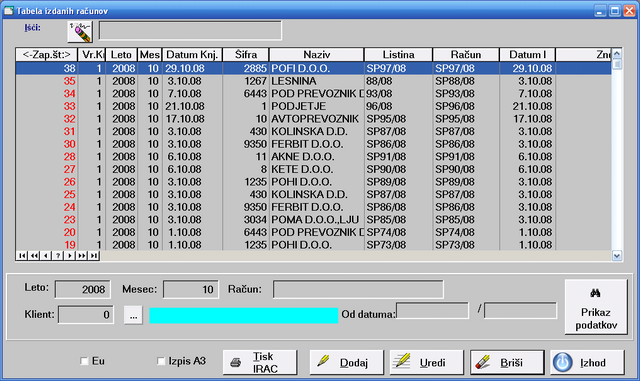Click table scrollbar down arrow

(617, 256)
